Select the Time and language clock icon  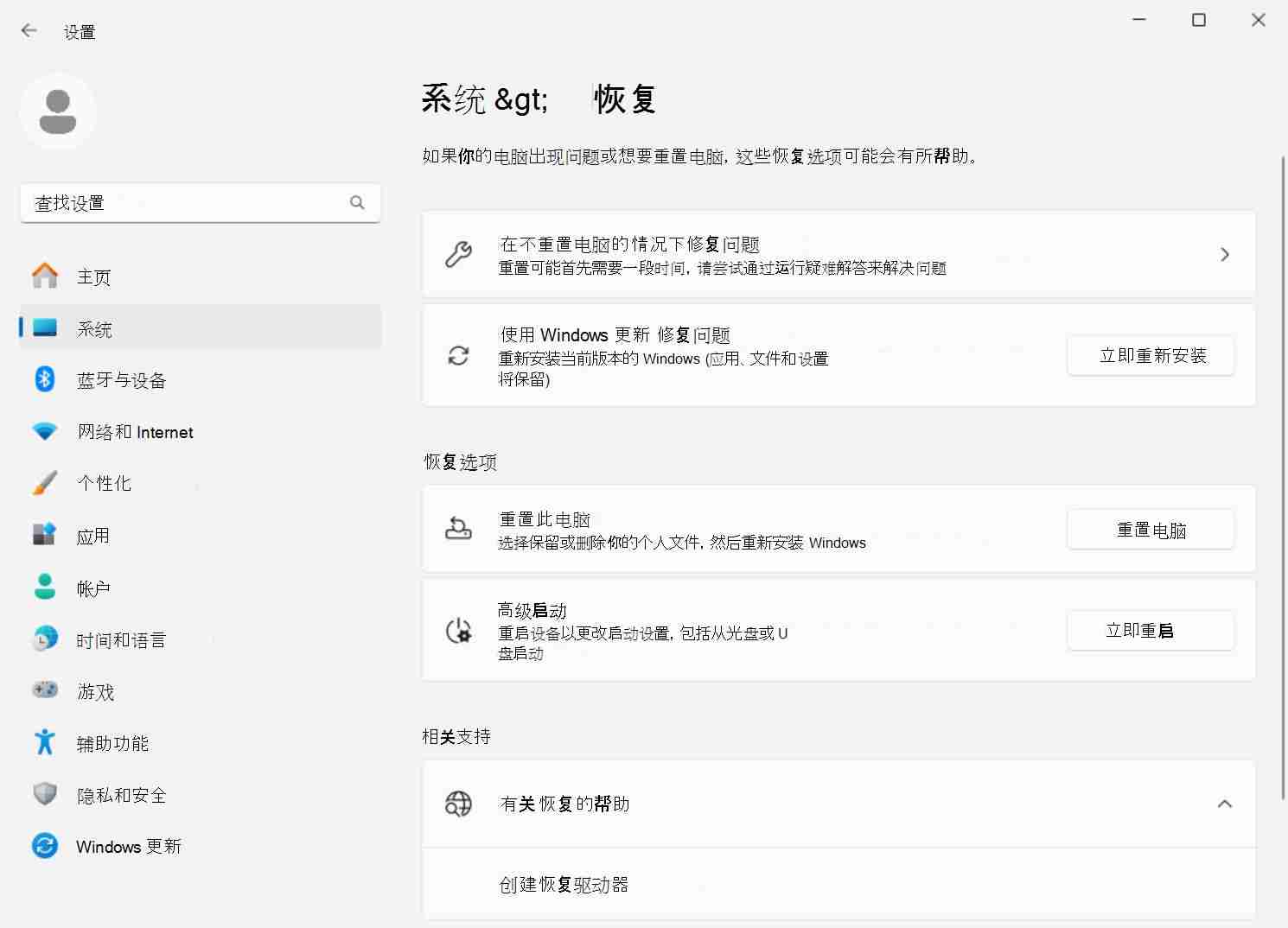pos(44,639)
